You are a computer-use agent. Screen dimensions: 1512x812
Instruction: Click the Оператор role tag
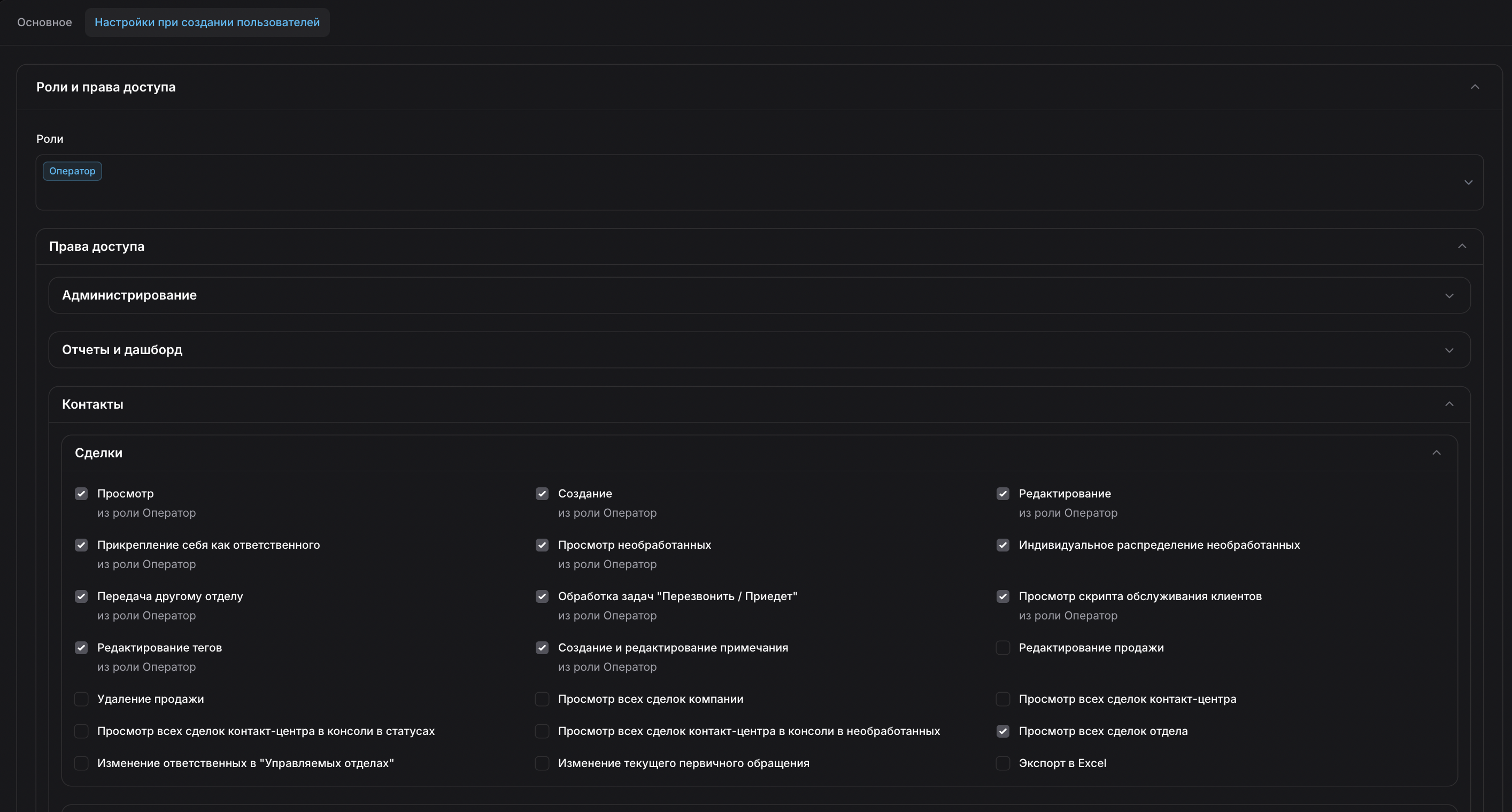72,171
